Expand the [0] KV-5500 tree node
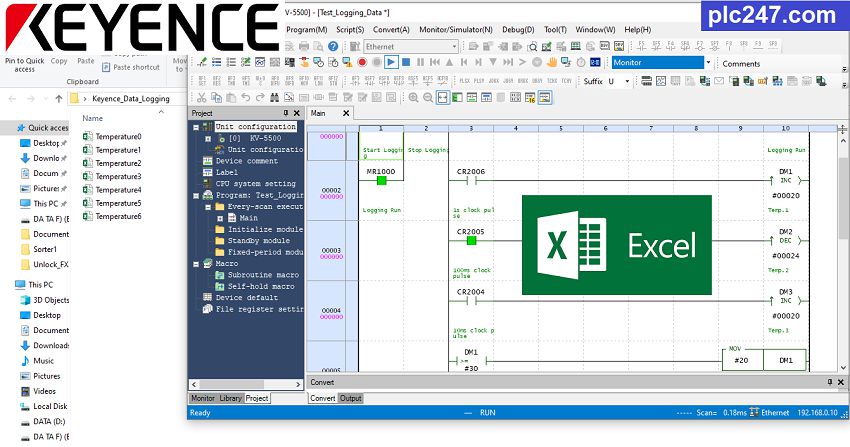This screenshot has height=447, width=850. click(208, 139)
